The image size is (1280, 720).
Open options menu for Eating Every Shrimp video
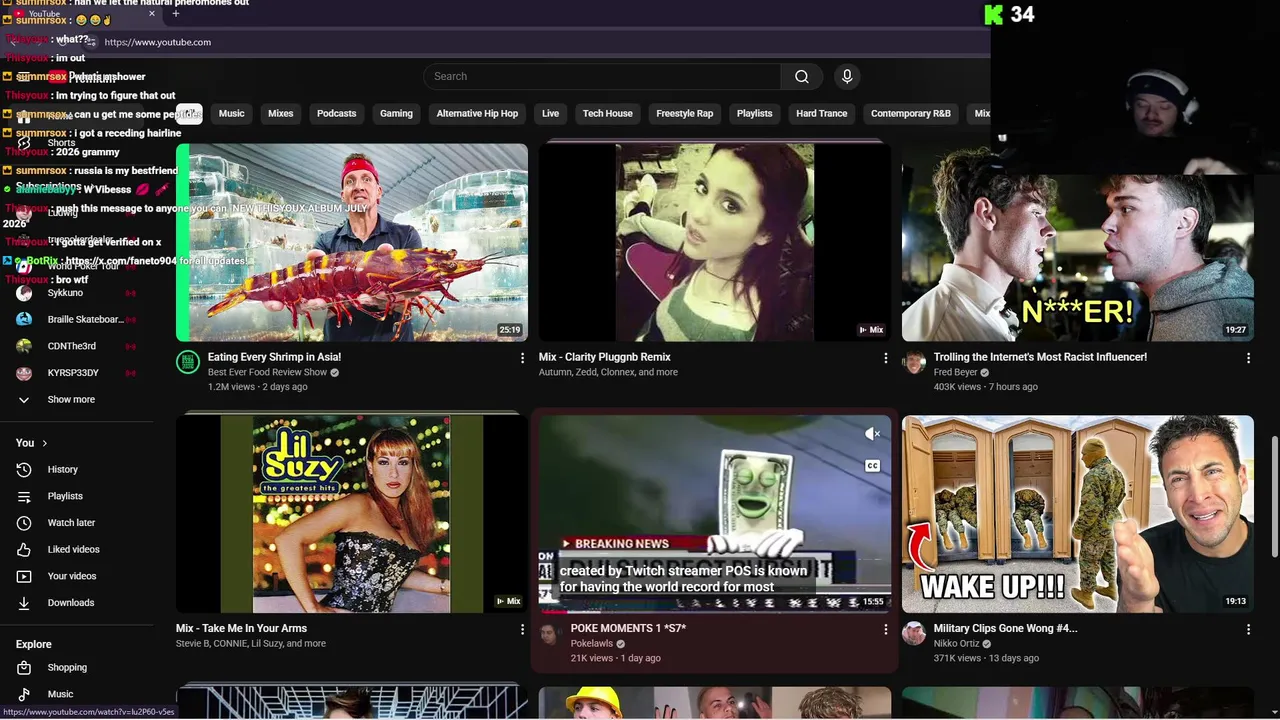tap(522, 358)
